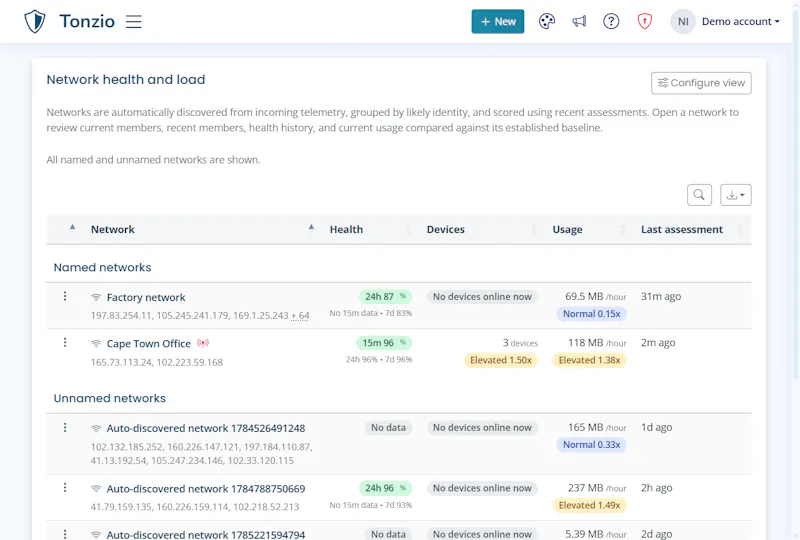
Task: Expand the Demo account dropdown
Action: click(741, 21)
